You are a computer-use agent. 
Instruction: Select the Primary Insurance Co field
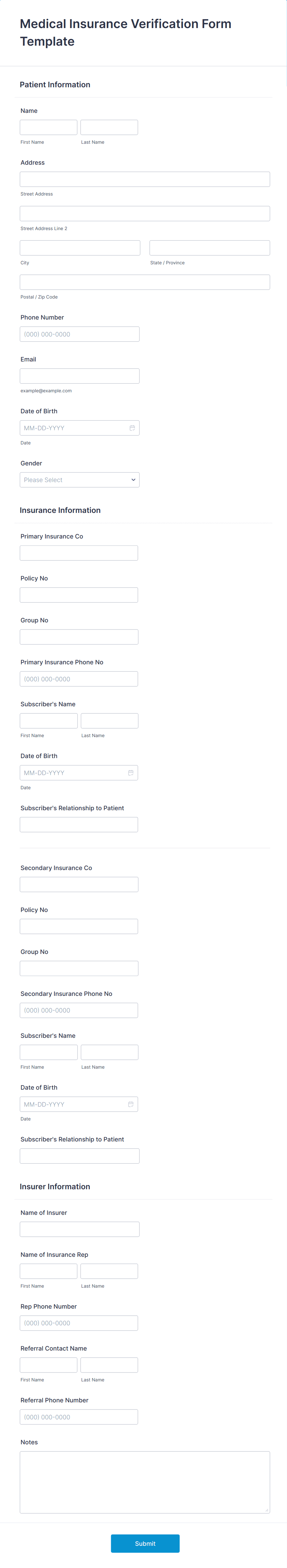[x=79, y=553]
